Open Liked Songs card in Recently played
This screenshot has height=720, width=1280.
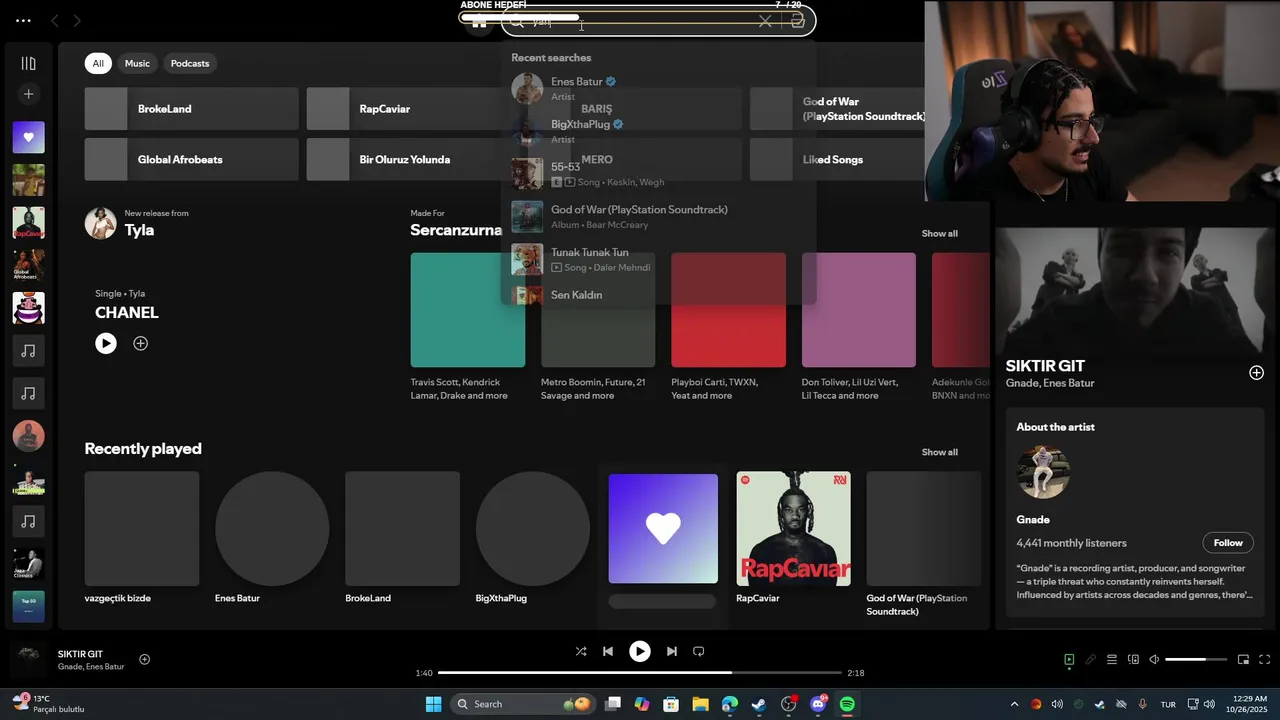coord(663,541)
